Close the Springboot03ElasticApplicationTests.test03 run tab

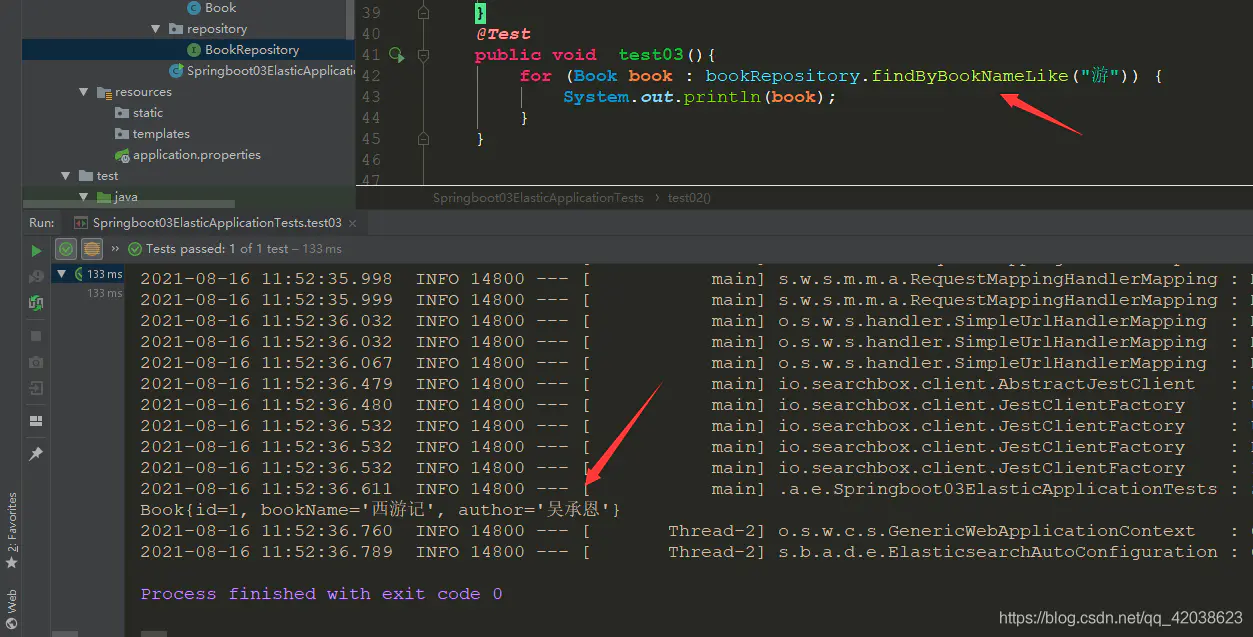[x=353, y=223]
